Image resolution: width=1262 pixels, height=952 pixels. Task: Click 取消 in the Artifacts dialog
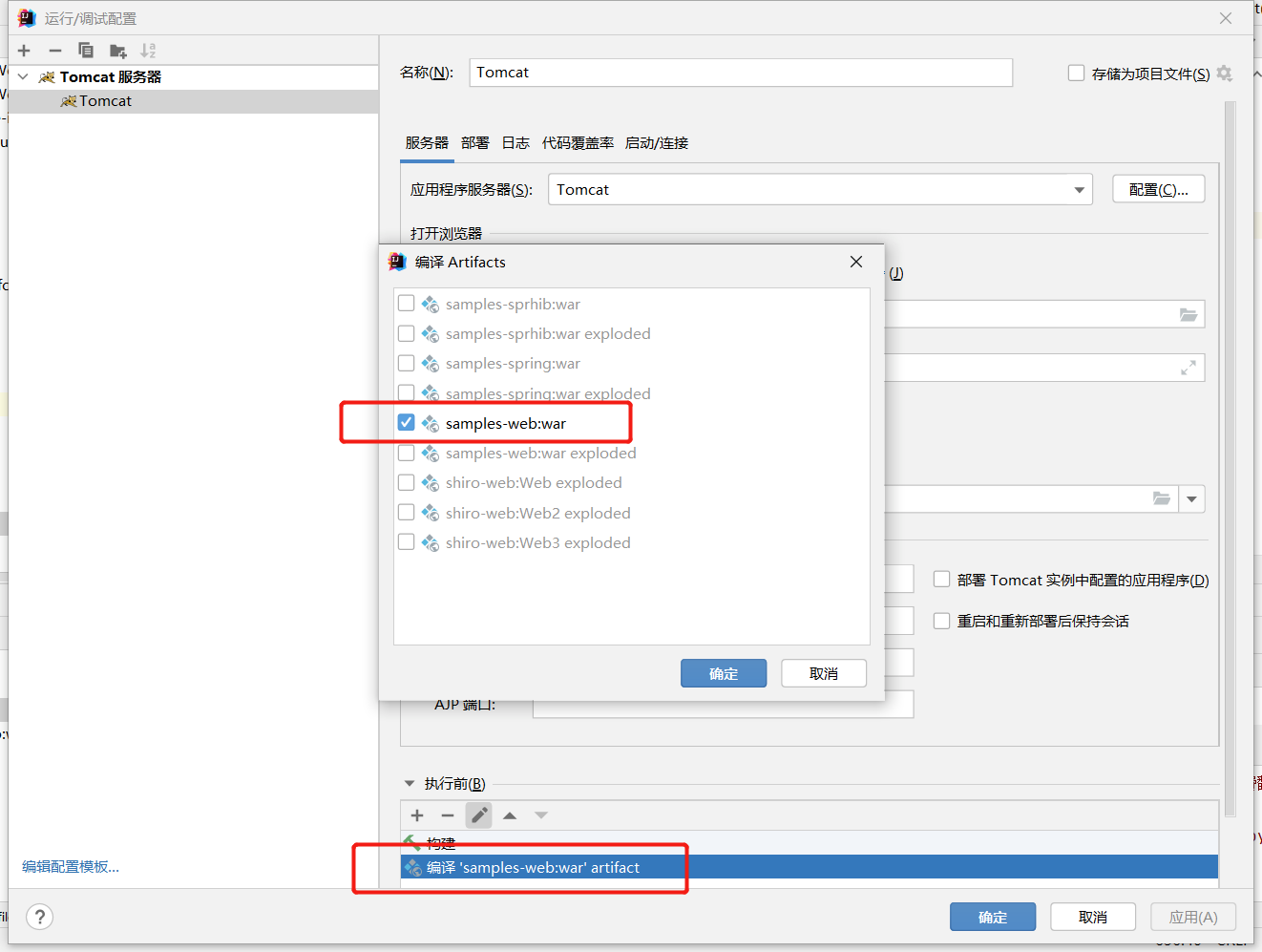click(x=824, y=673)
